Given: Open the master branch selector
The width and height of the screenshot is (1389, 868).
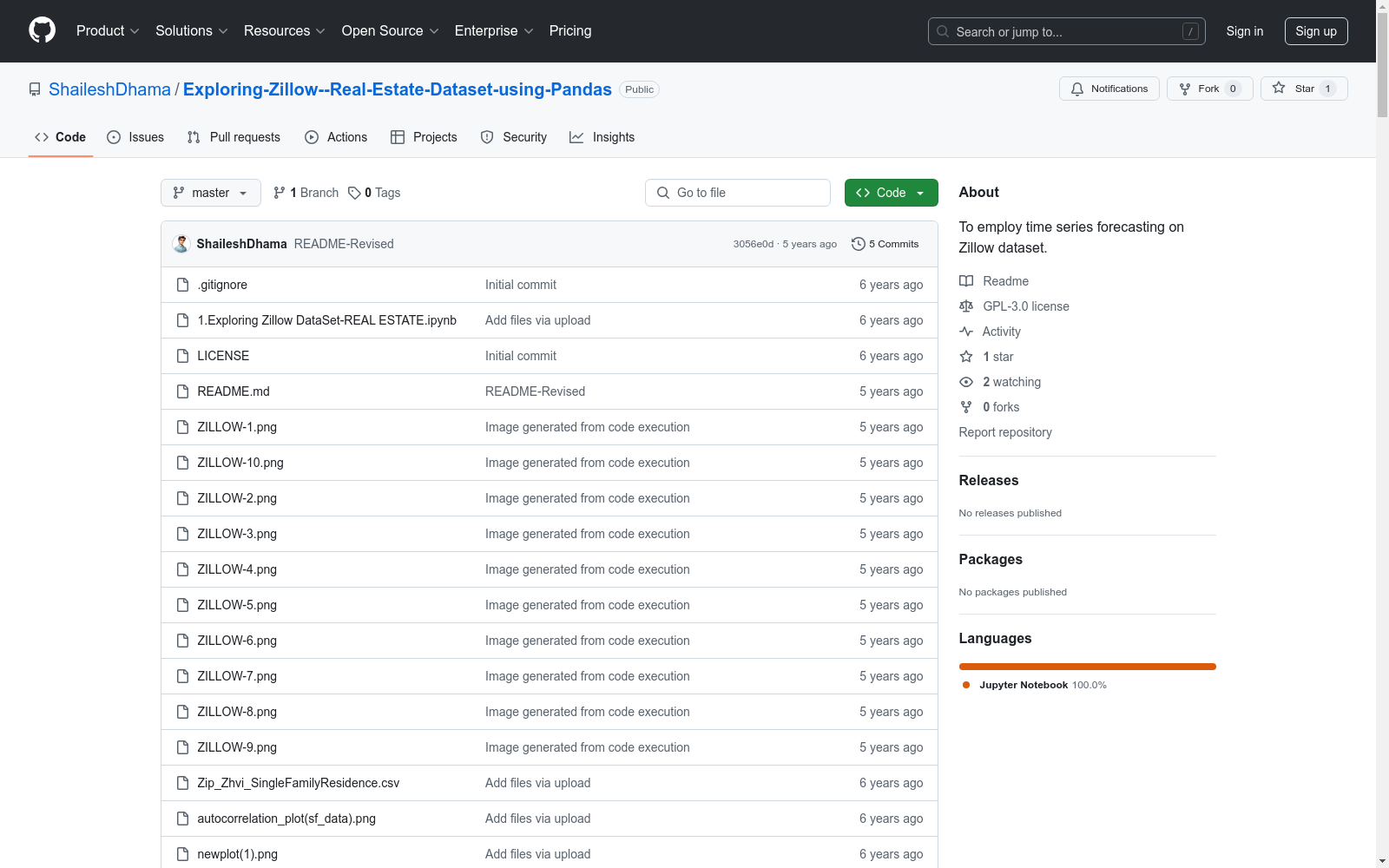Looking at the screenshot, I should click(211, 193).
